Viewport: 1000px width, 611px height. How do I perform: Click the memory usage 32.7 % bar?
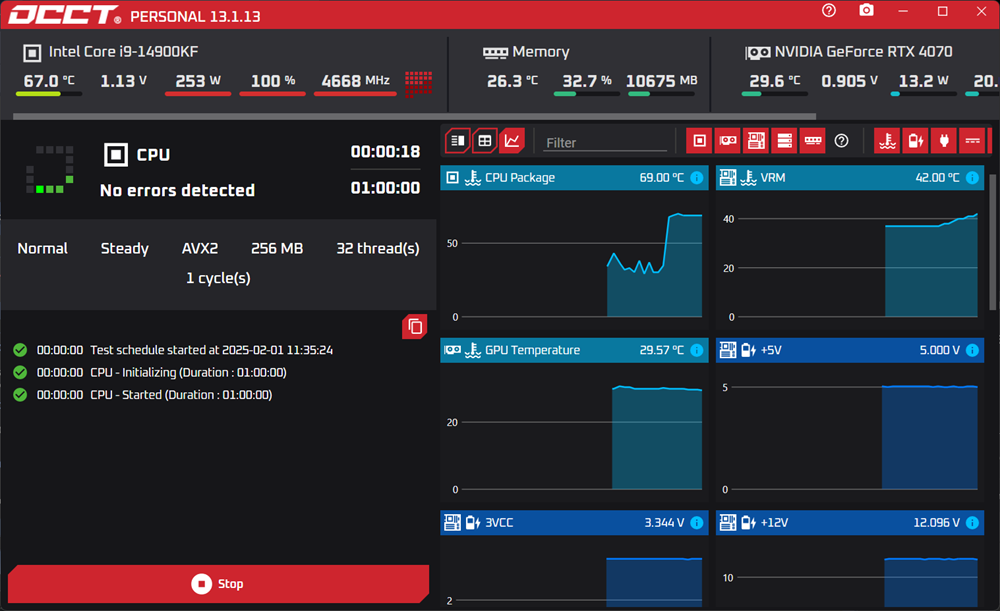point(587,94)
